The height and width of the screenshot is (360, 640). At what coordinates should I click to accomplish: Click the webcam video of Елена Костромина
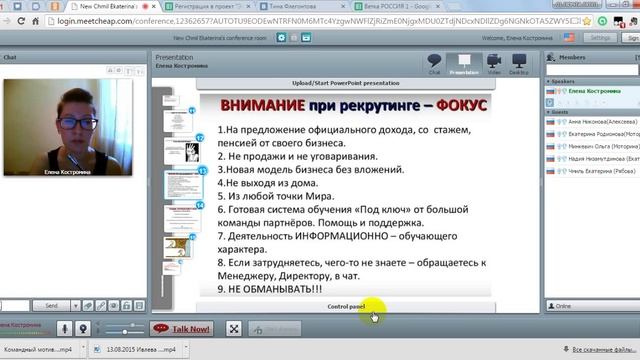coord(68,127)
